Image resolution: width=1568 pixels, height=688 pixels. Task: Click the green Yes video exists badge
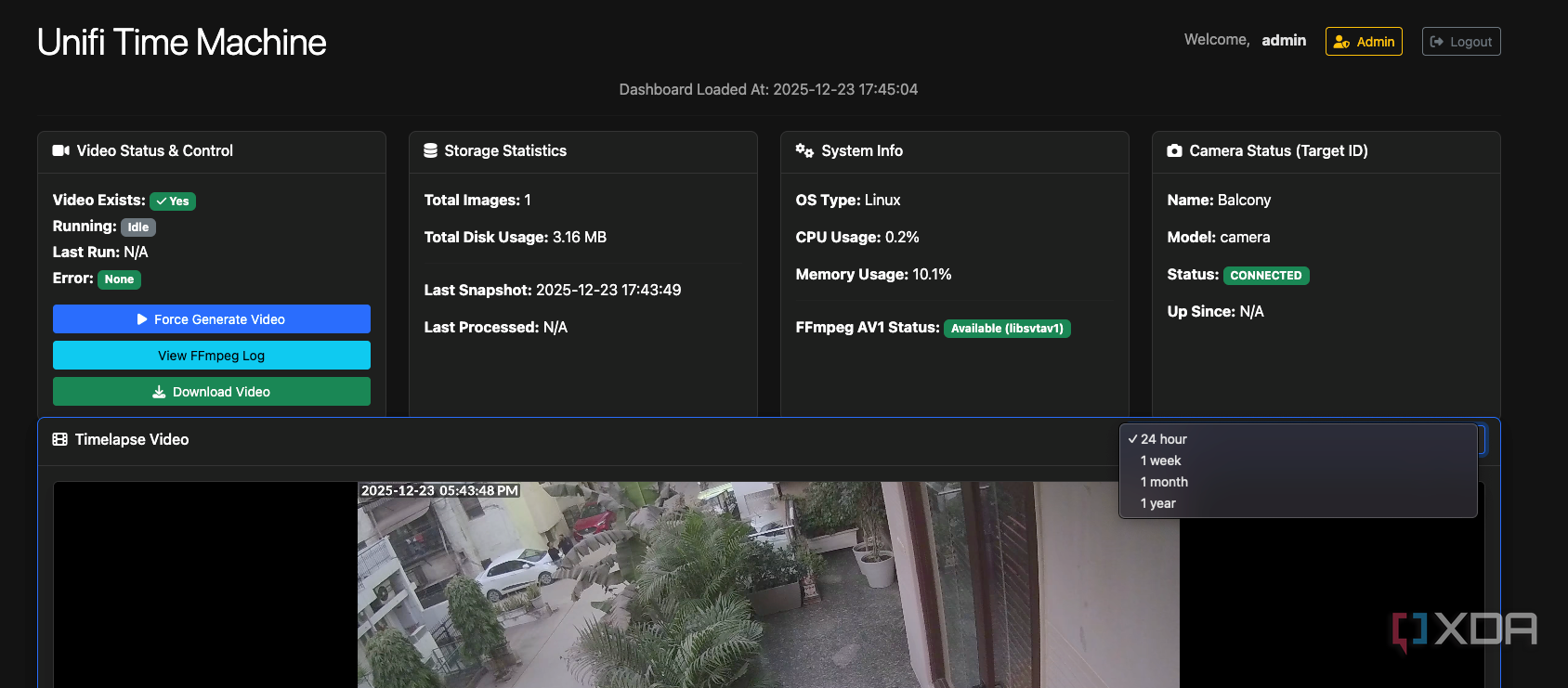tap(173, 201)
